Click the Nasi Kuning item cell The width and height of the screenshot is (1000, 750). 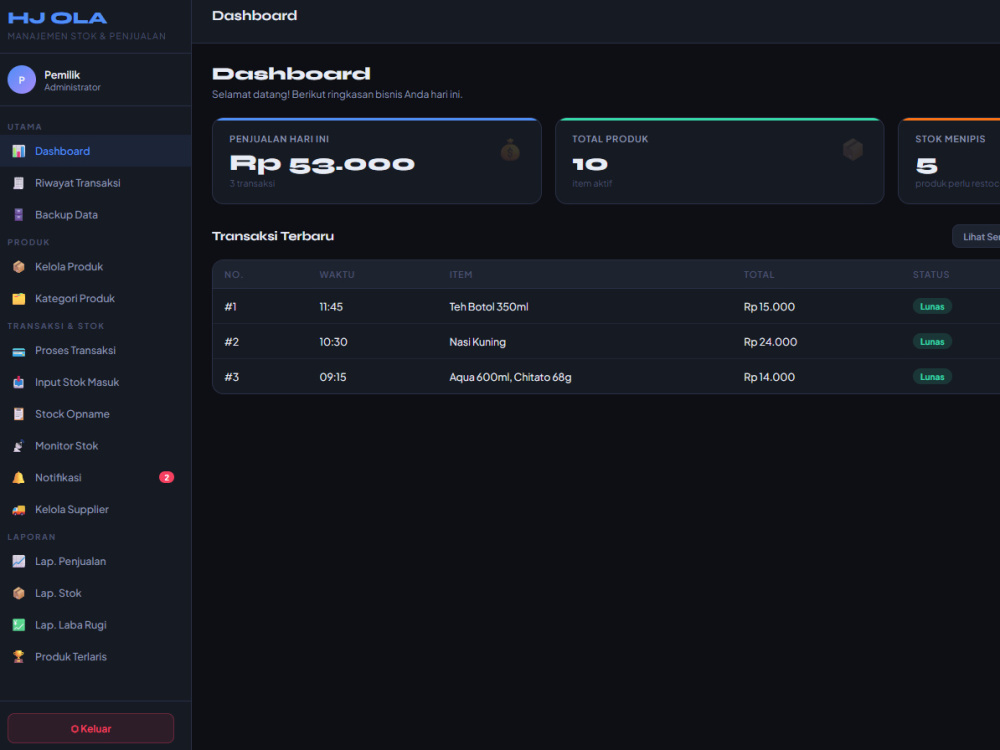tap(477, 342)
